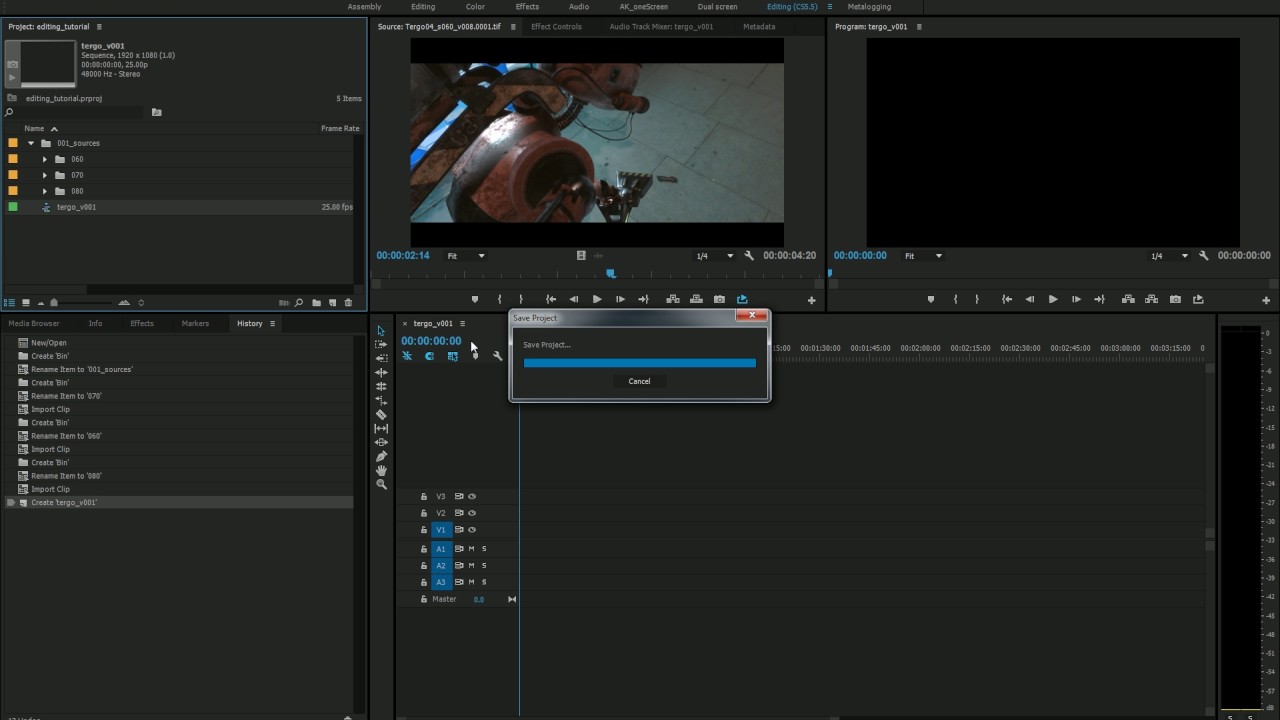1280x720 pixels.
Task: Choose the Track Select Forward tool
Action: 381,344
